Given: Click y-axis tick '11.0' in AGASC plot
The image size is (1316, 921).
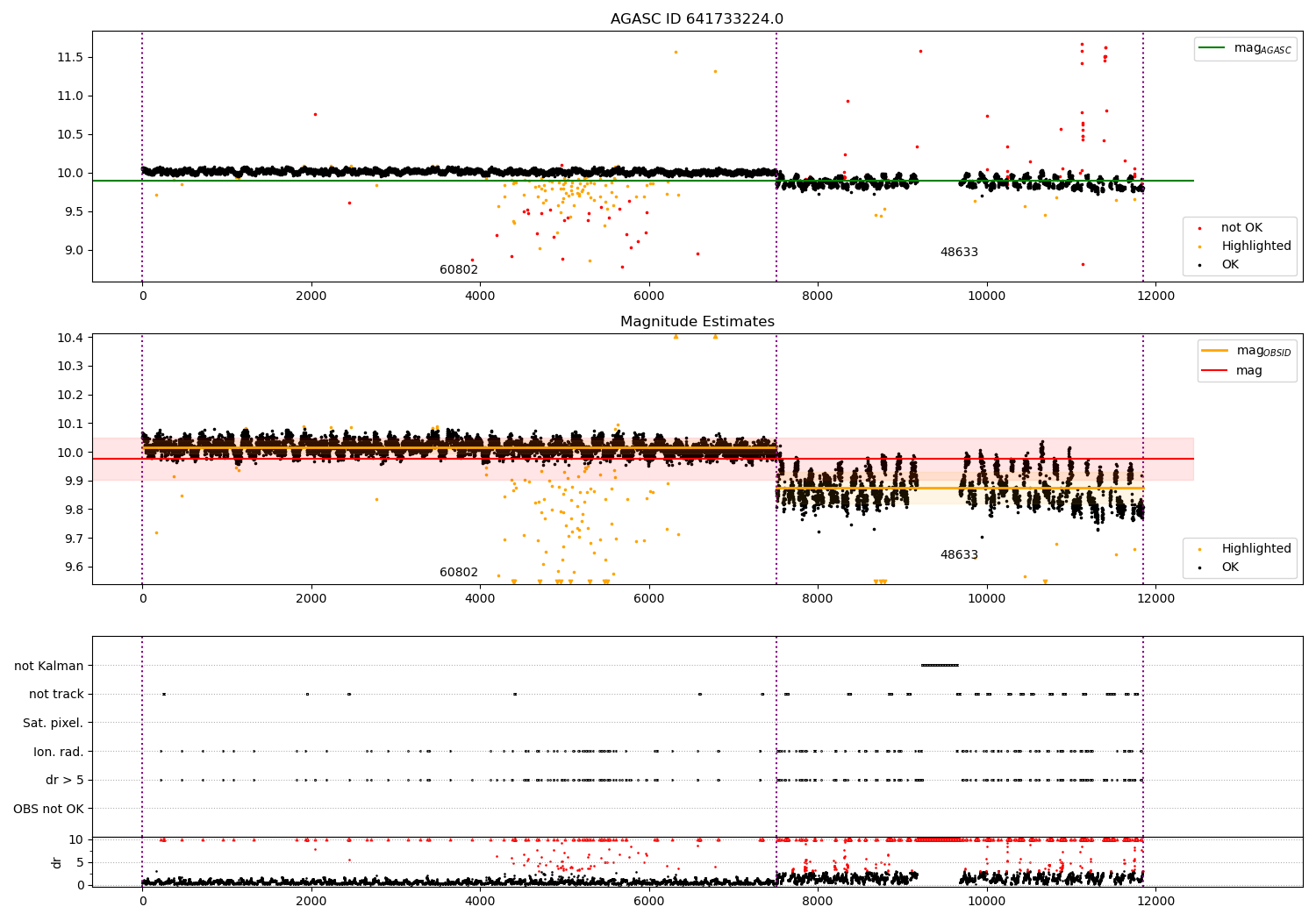Looking at the screenshot, I should tap(69, 96).
